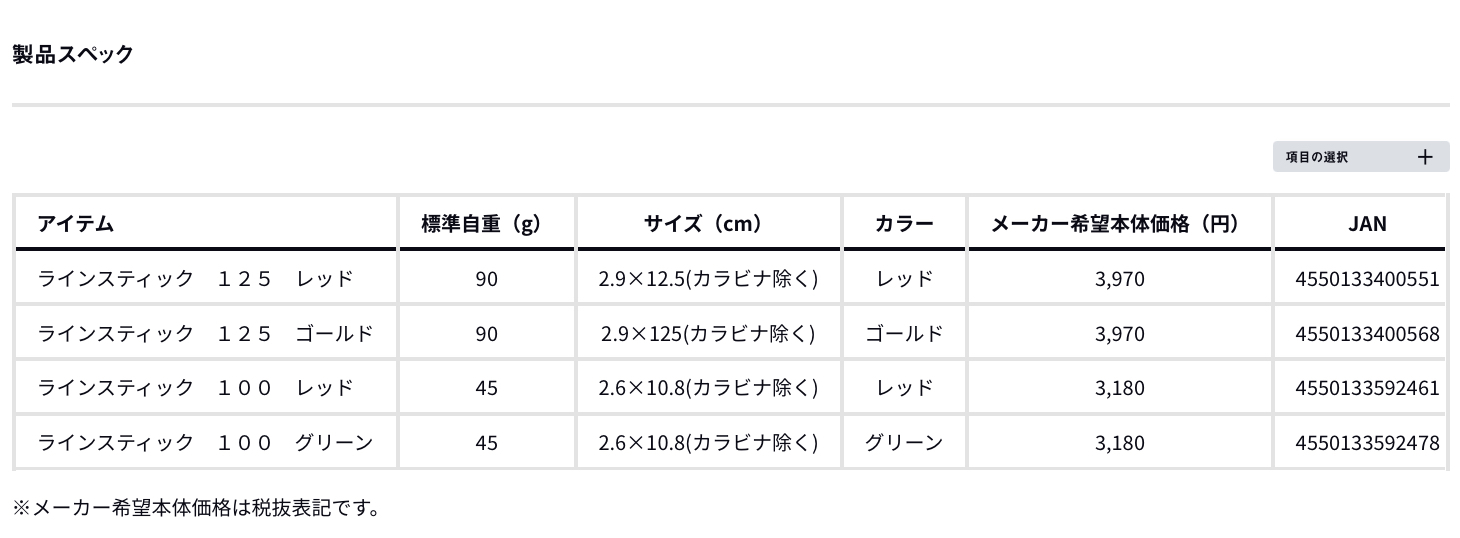1460x538 pixels.
Task: Click the 標準自重（g） column header
Action: pyautogui.click(x=486, y=224)
